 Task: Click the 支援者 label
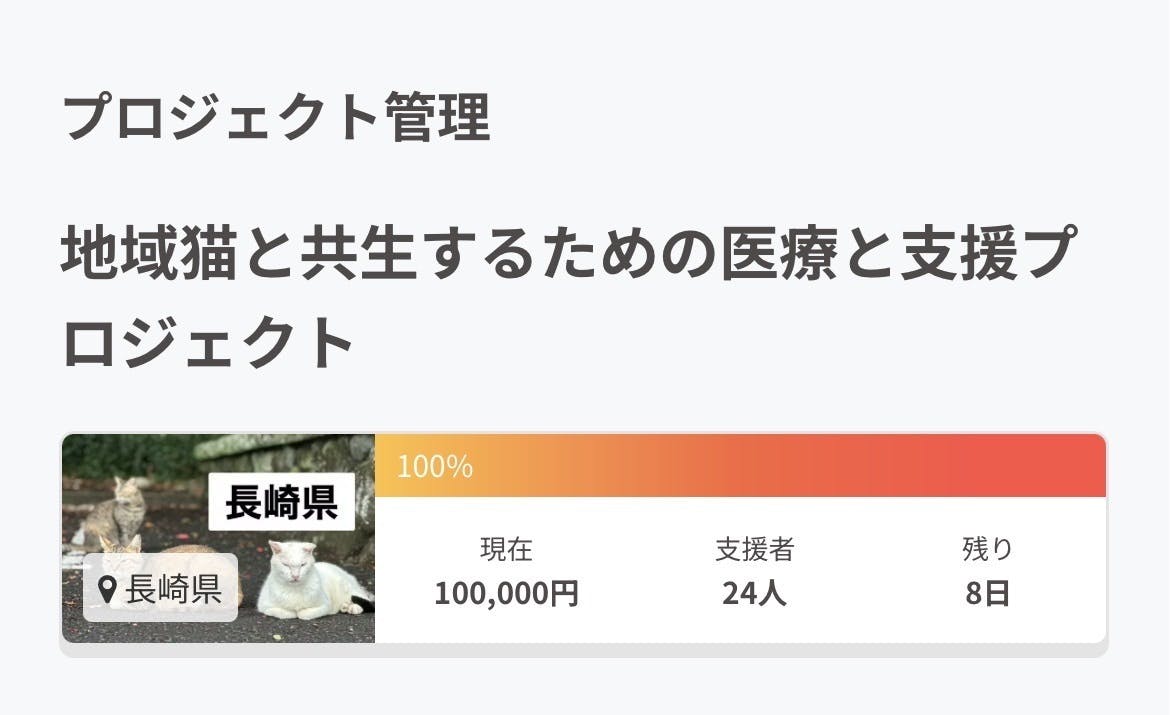point(754,549)
